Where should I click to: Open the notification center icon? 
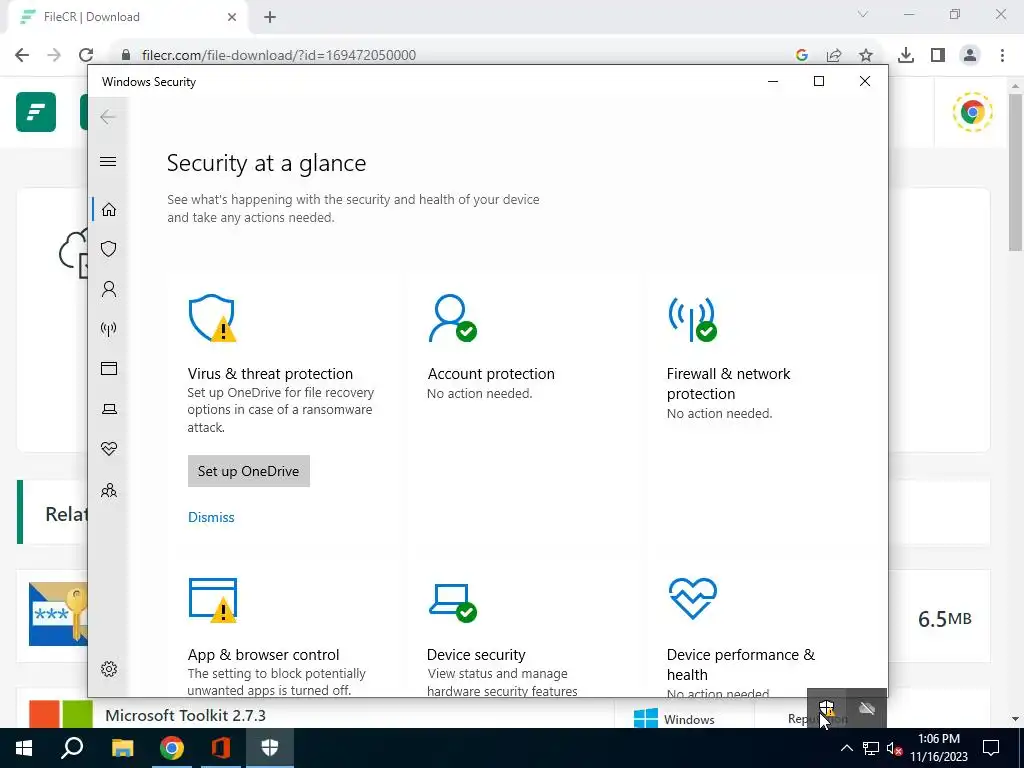[991, 748]
